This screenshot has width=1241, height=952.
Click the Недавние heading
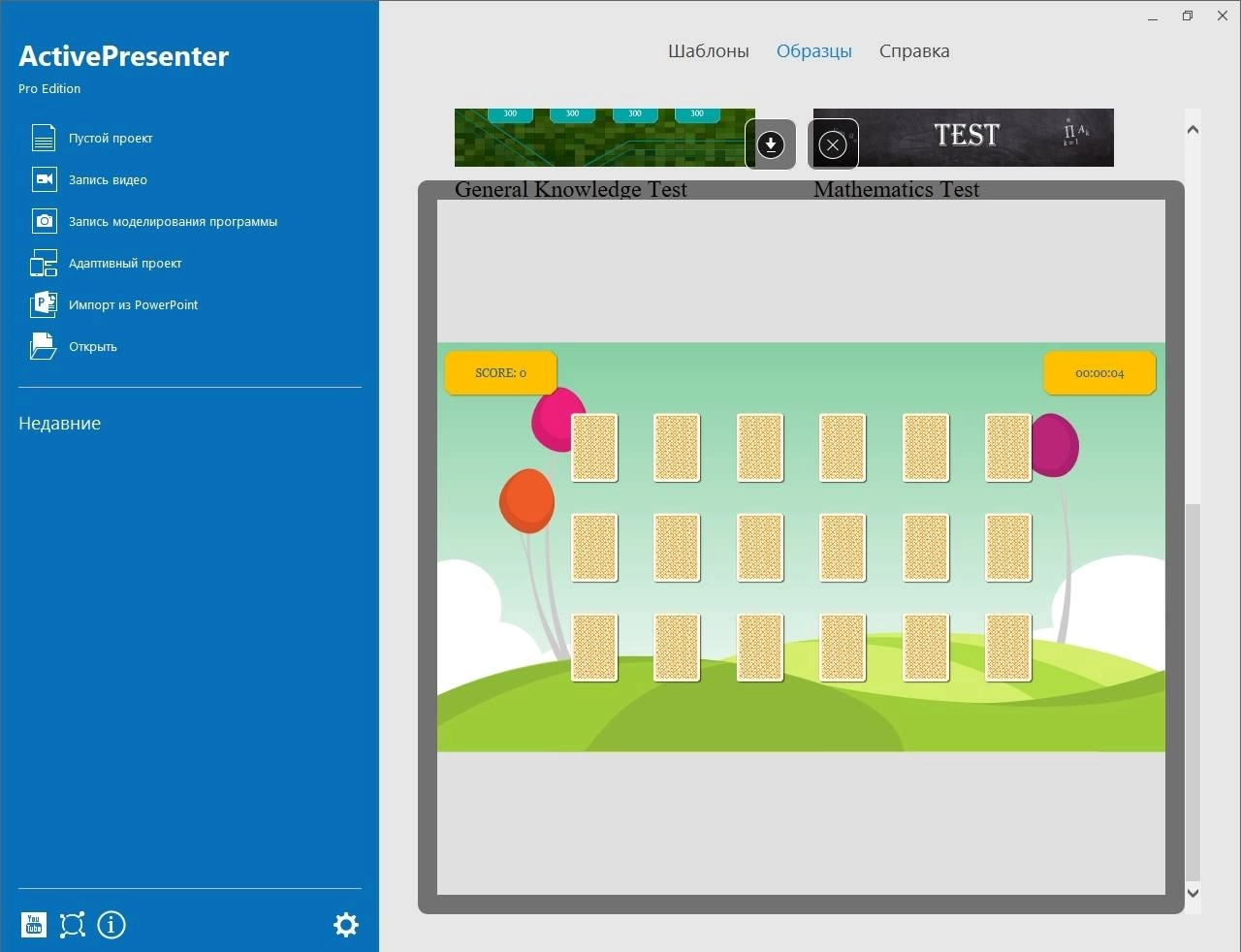60,424
